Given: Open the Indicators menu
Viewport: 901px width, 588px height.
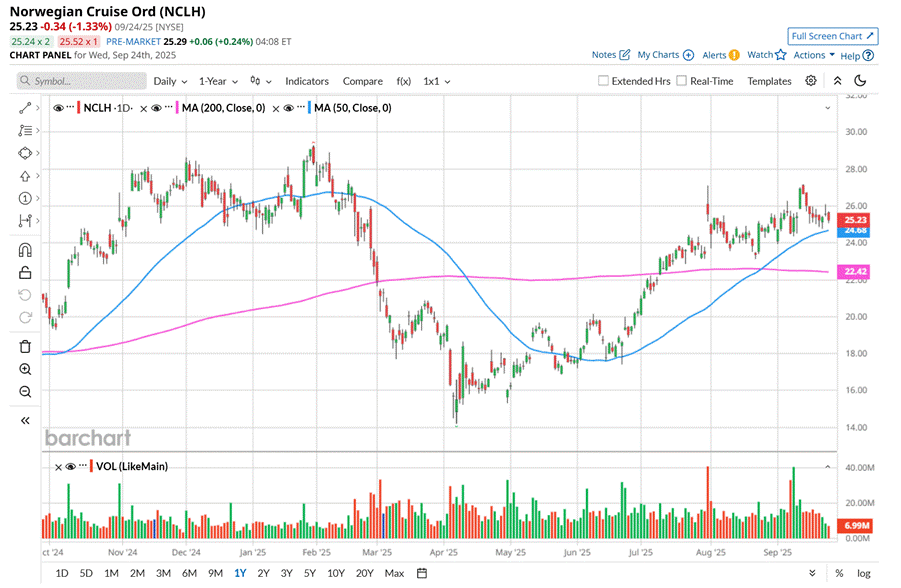Looking at the screenshot, I should coord(307,81).
